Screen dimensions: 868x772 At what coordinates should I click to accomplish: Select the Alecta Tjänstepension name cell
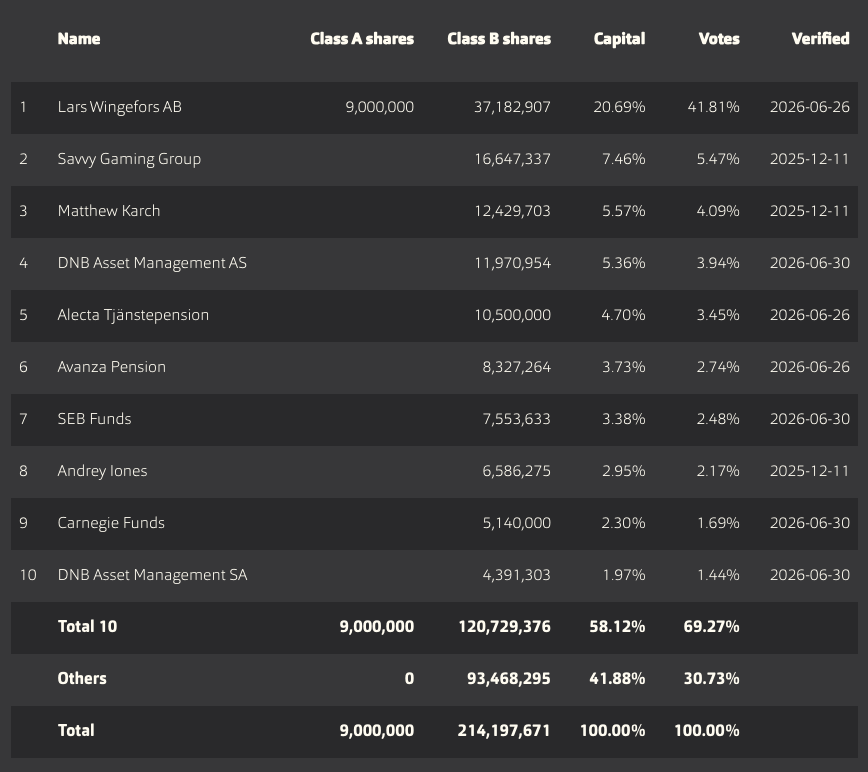tap(133, 315)
